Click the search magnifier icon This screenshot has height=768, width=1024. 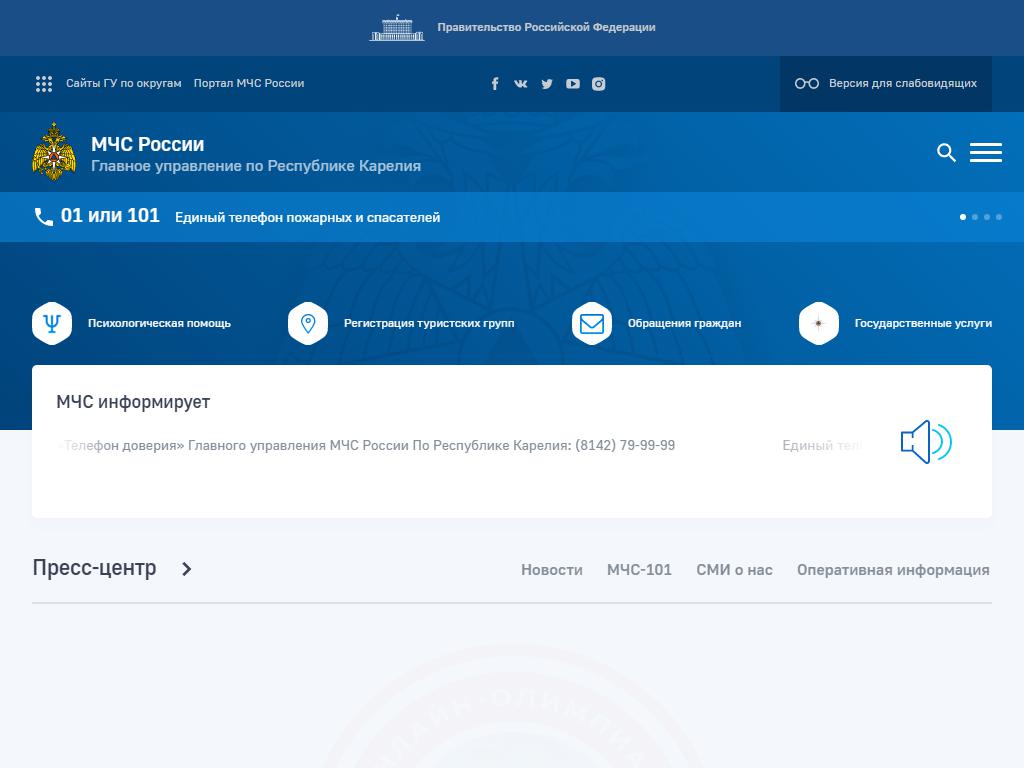[946, 152]
